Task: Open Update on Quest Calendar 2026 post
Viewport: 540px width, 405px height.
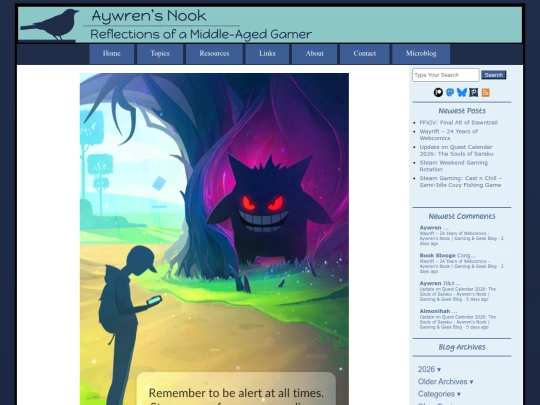Action: [456, 150]
